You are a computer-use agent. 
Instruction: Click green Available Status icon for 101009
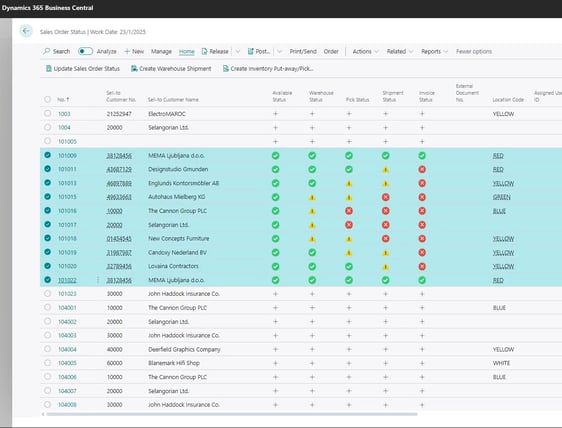275,156
